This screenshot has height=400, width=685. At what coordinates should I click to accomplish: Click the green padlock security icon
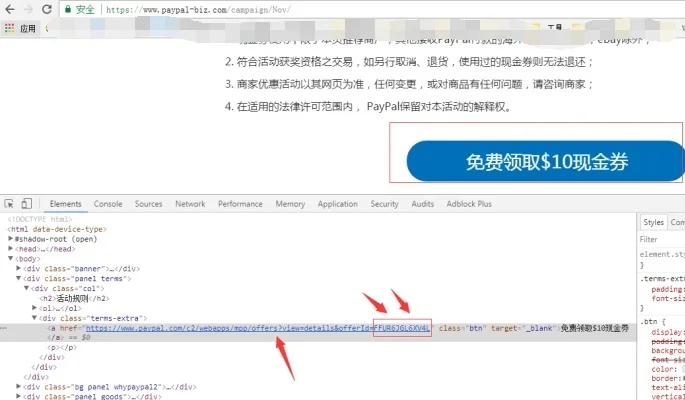pyautogui.click(x=68, y=9)
